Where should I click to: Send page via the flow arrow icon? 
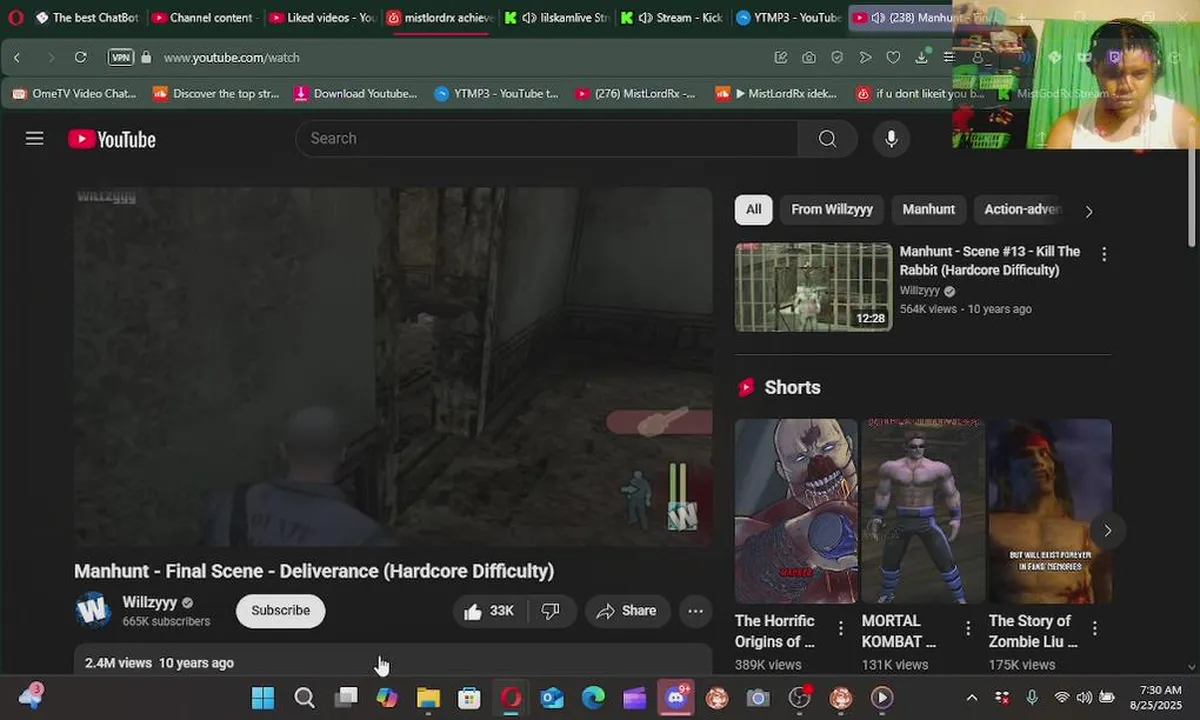point(865,58)
